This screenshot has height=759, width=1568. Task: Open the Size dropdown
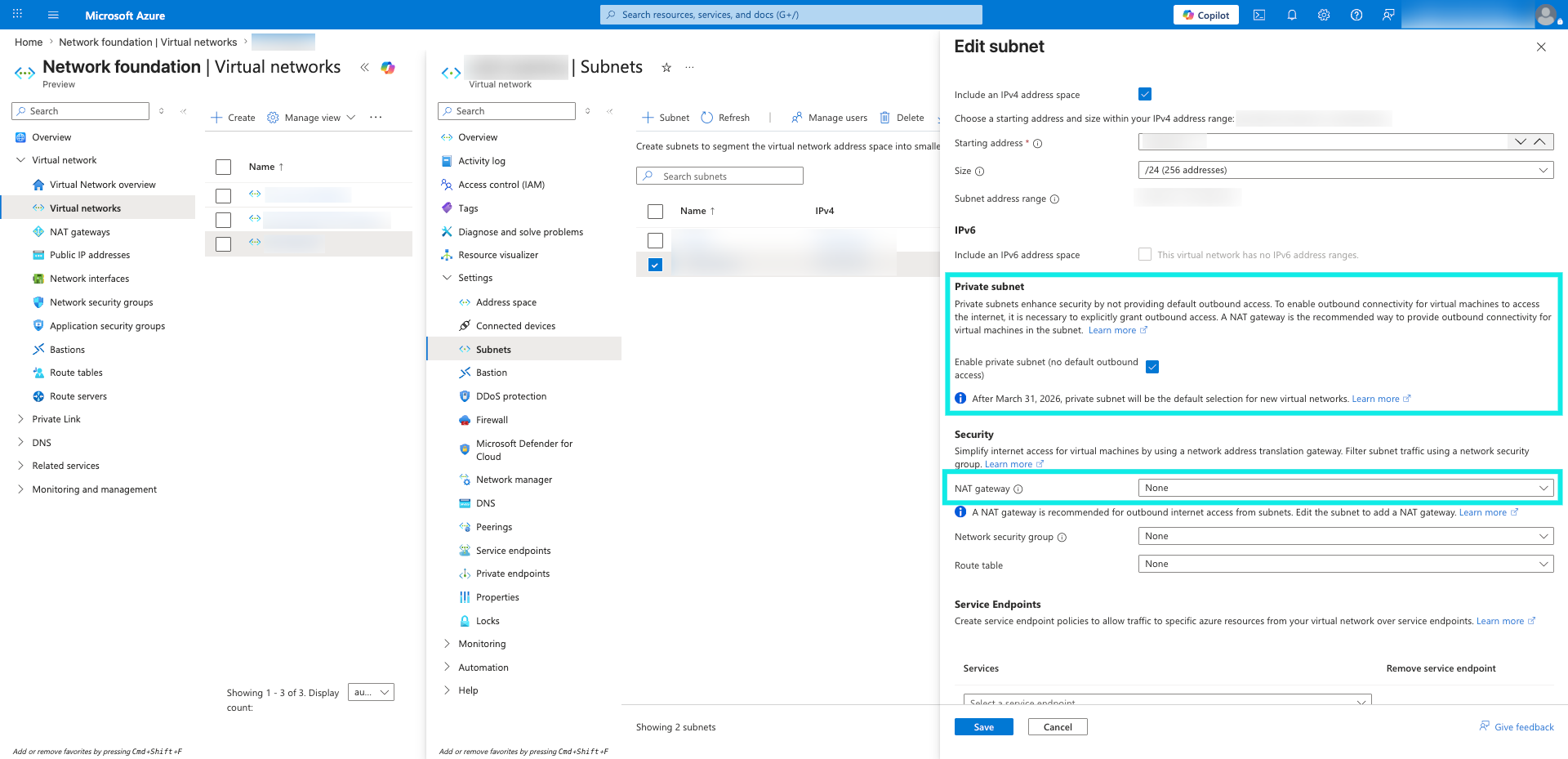(x=1346, y=170)
